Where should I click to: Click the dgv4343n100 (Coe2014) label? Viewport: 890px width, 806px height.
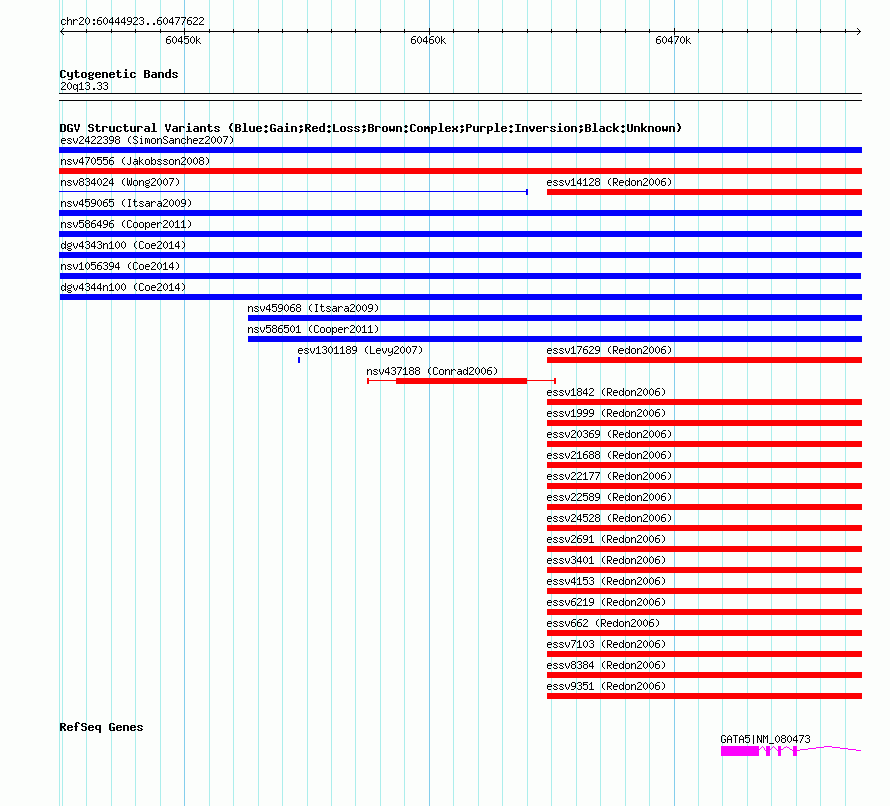pos(123,245)
